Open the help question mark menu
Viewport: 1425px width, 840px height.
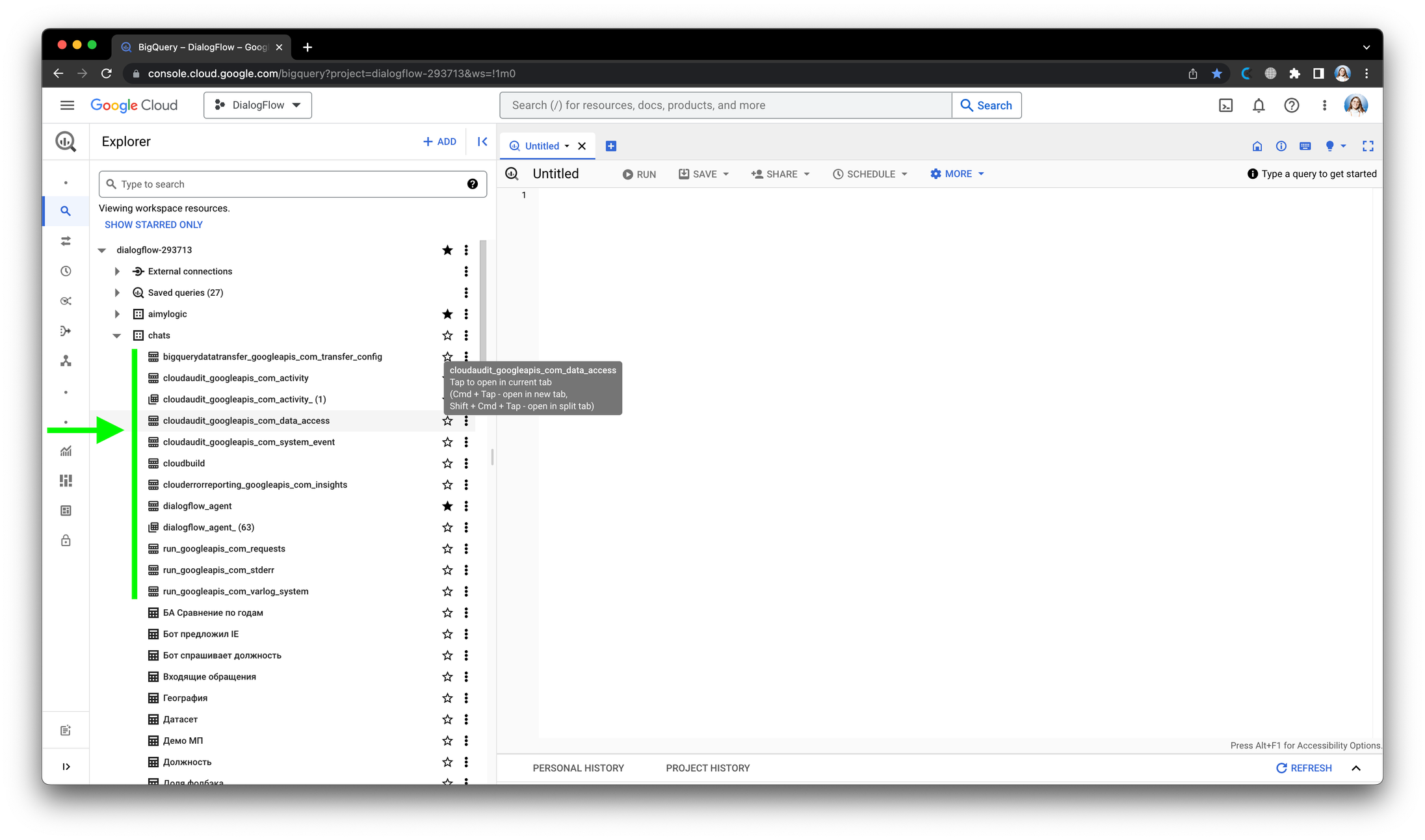(x=1291, y=105)
